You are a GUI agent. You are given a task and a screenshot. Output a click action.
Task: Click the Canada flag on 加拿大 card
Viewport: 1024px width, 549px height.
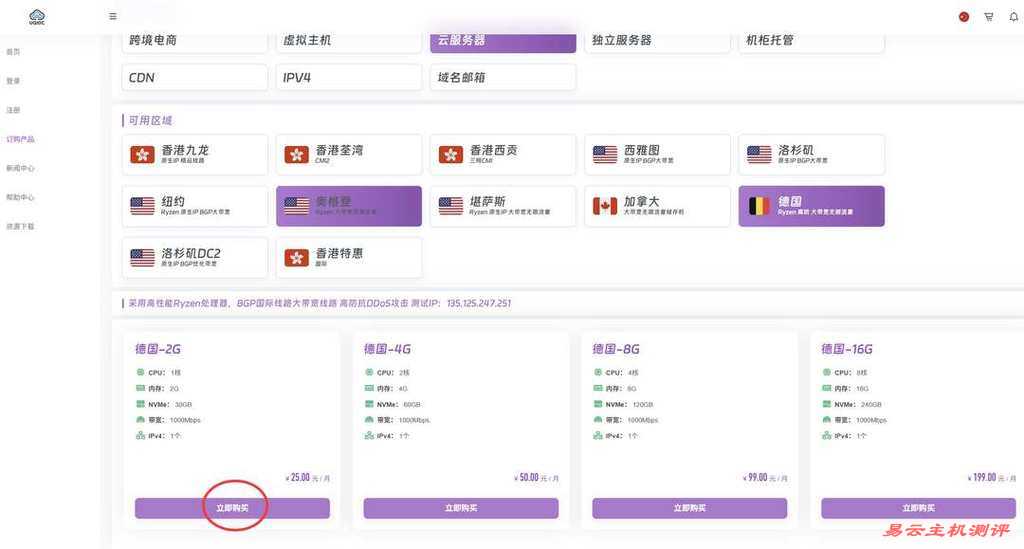pos(605,206)
